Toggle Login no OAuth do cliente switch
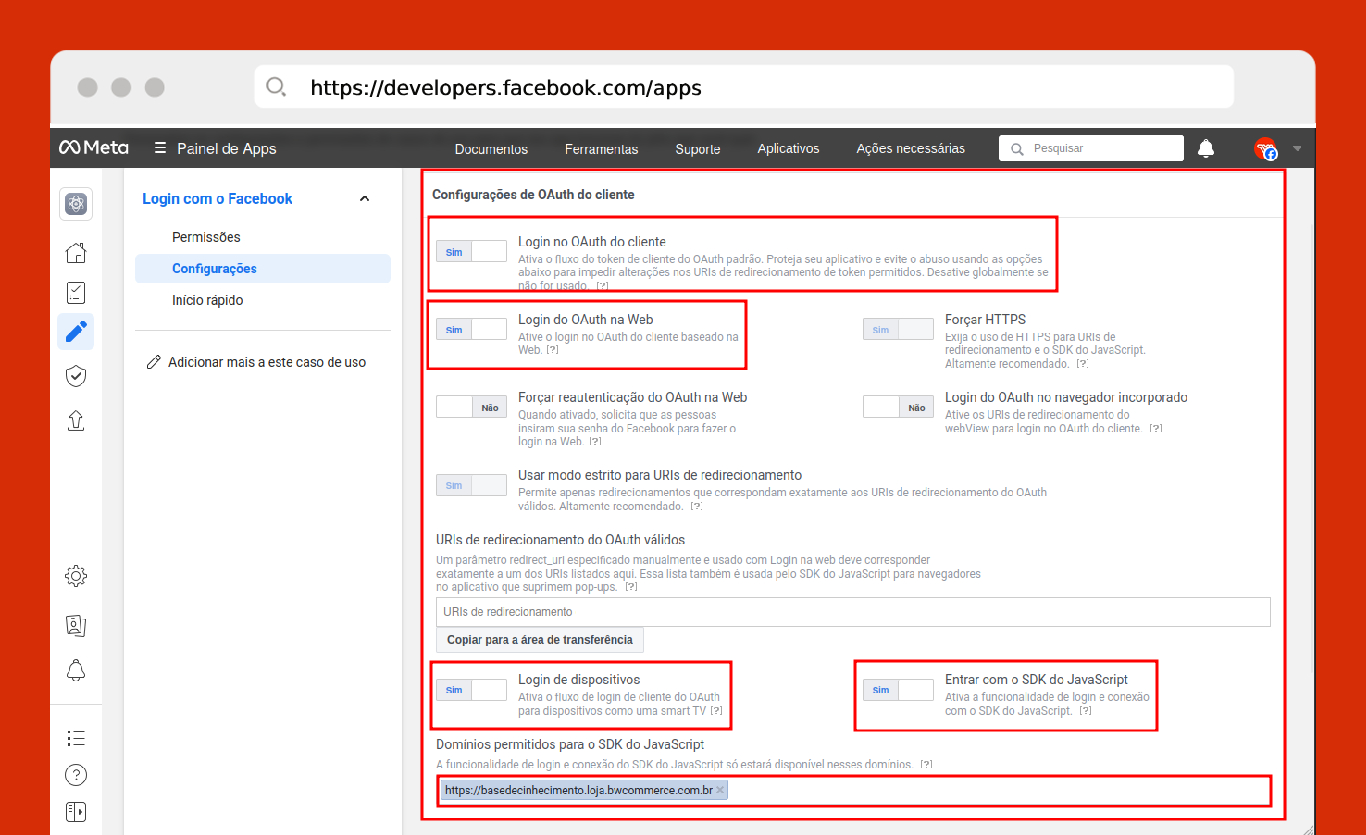Viewport: 1366px width, 835px height. [x=471, y=252]
